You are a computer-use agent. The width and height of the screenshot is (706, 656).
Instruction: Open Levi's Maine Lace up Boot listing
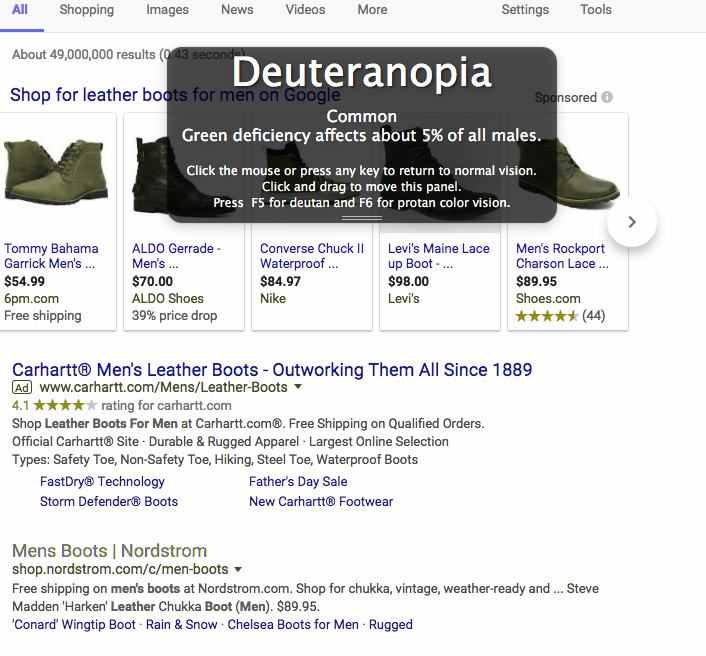[439, 256]
